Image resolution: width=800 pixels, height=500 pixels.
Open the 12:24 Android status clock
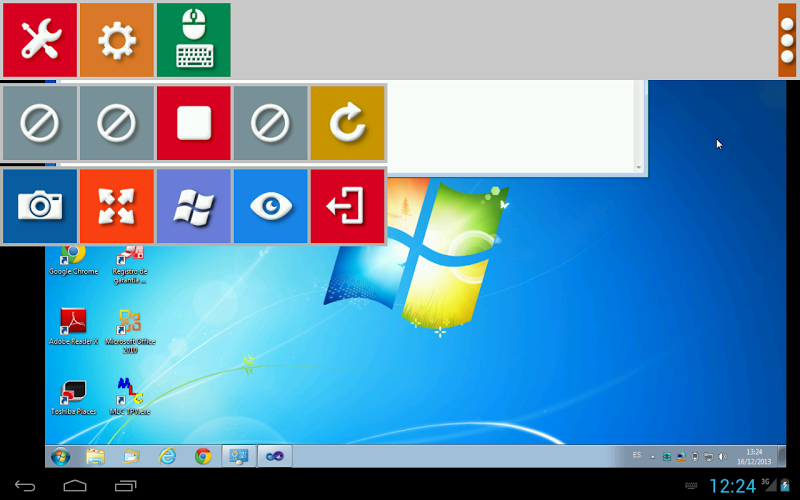tap(733, 486)
